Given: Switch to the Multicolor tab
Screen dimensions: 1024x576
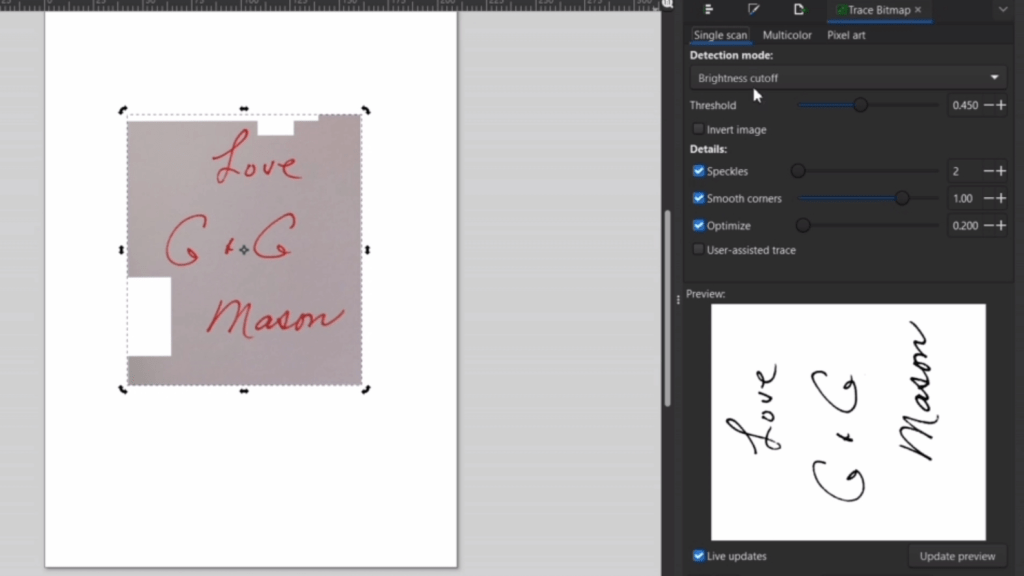Looking at the screenshot, I should click(x=787, y=35).
